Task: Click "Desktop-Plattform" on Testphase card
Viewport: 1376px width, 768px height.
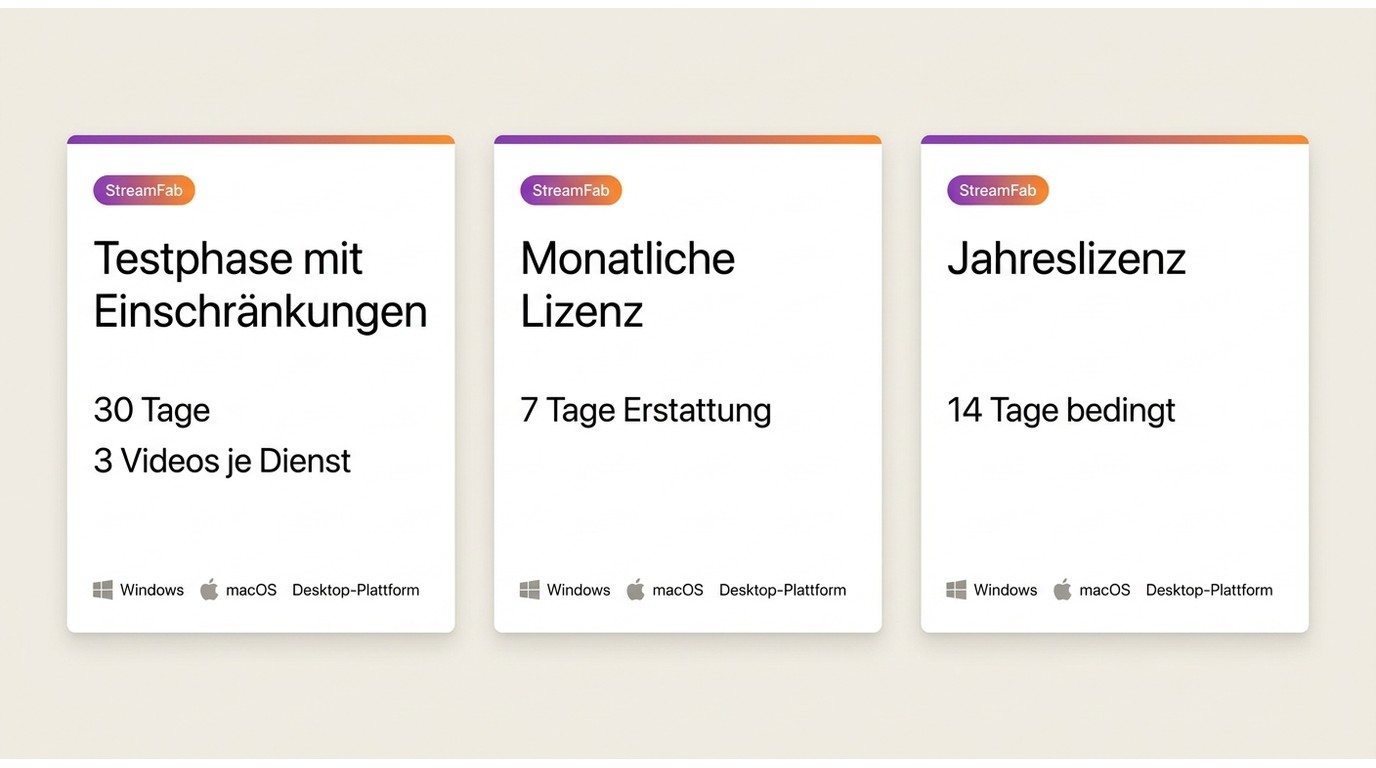Action: (x=356, y=590)
